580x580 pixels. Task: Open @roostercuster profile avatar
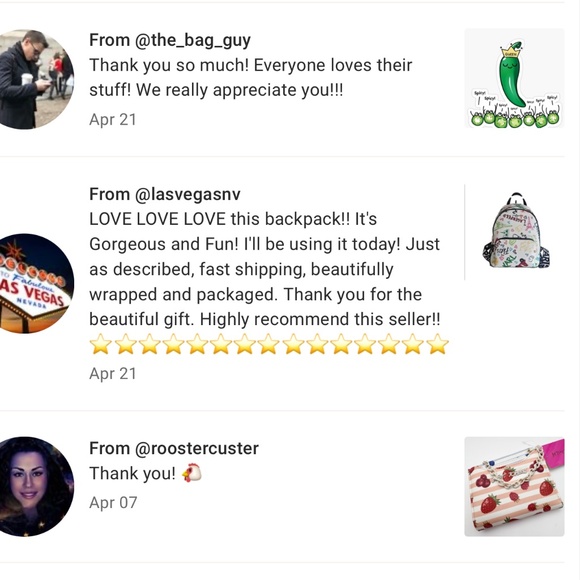[36, 486]
